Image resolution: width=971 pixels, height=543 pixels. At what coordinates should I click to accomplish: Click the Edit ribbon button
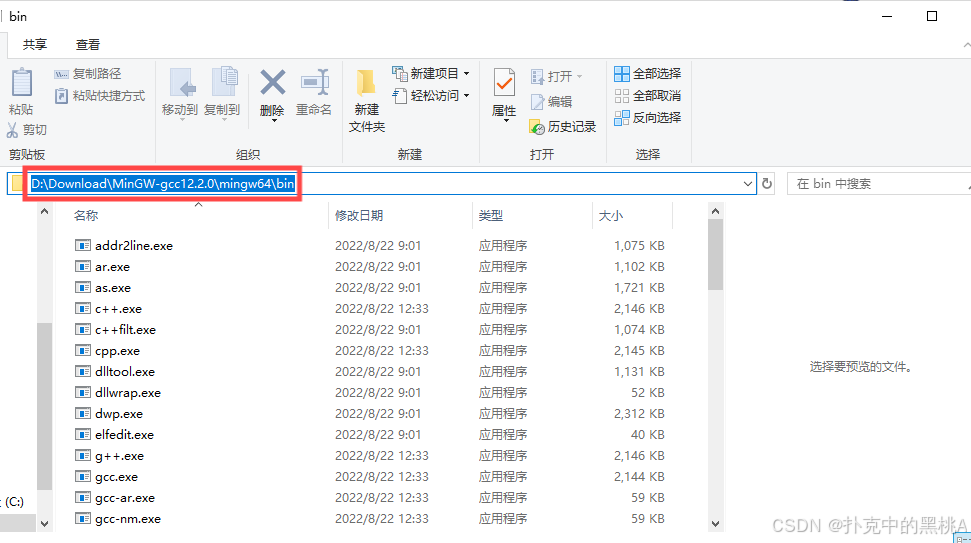[551, 101]
